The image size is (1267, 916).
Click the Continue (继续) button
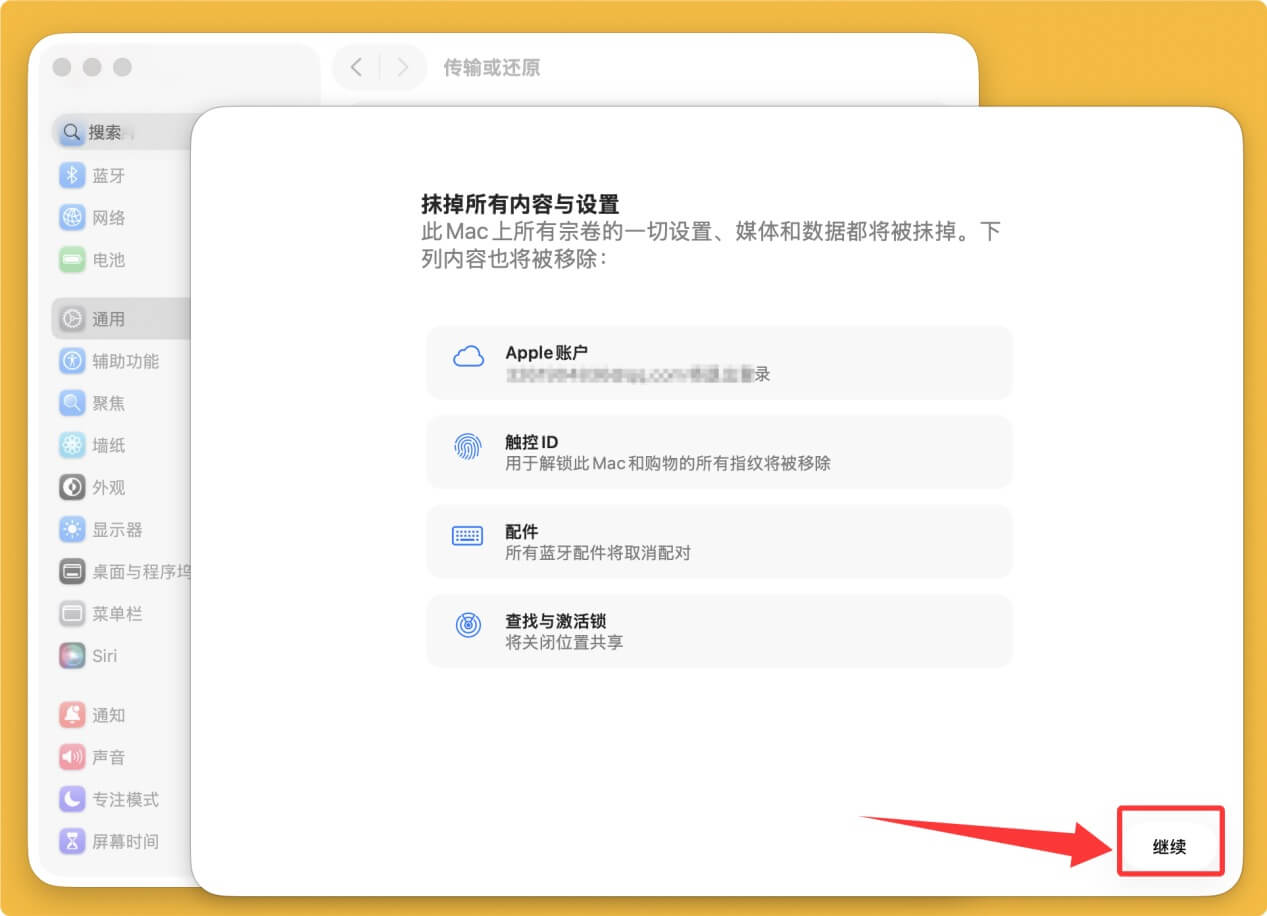(1169, 847)
